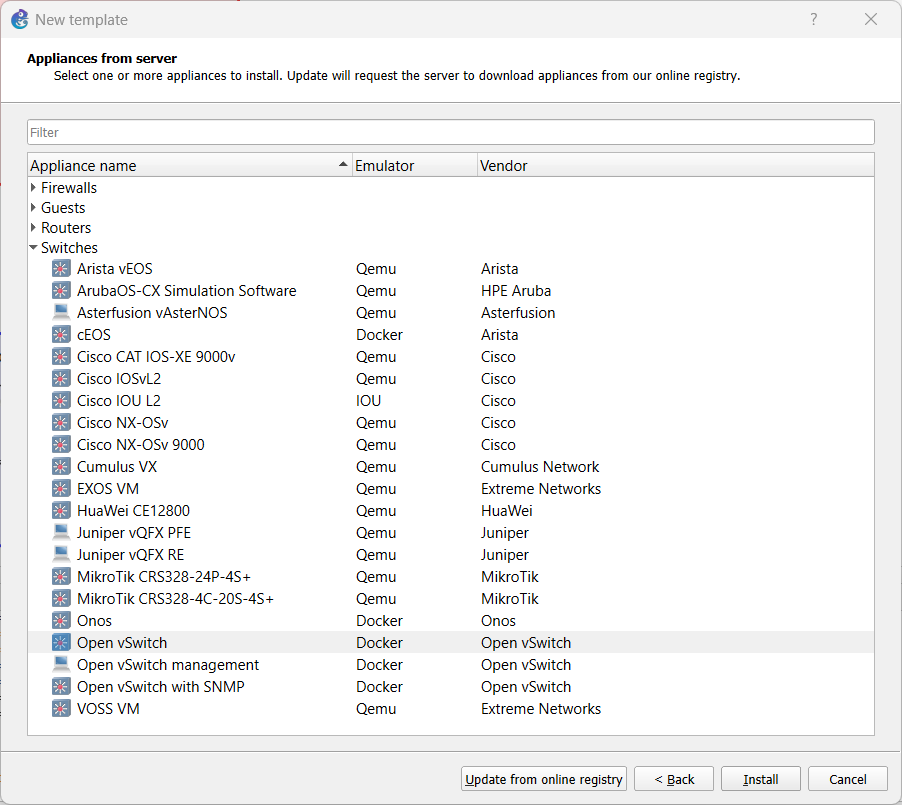Expand the Firewalls category
This screenshot has width=902, height=805.
point(33,188)
